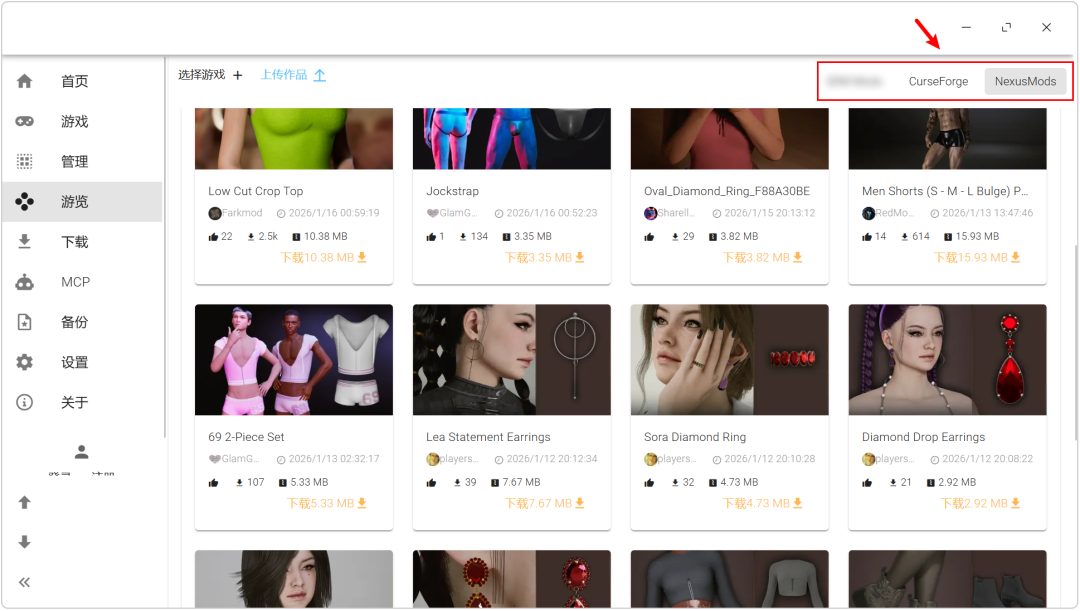Collapse the sidebar with double chevron
The height and width of the screenshot is (611, 1080).
(x=25, y=583)
